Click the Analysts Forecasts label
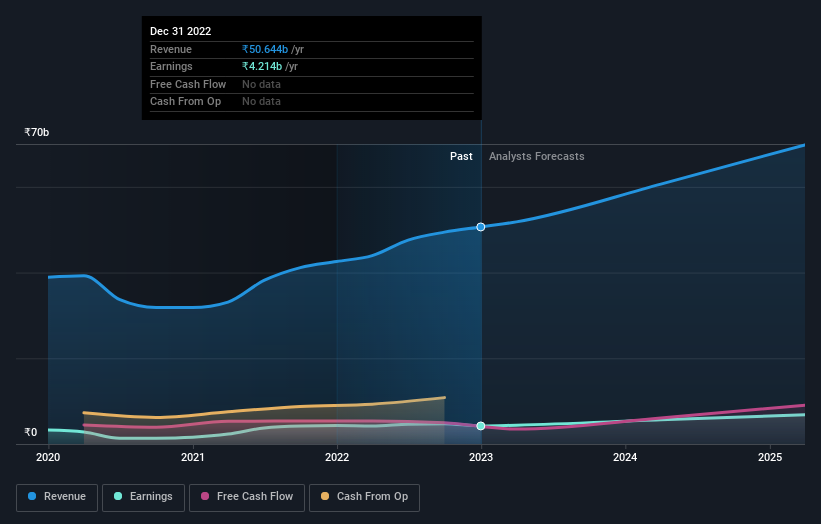 (537, 157)
